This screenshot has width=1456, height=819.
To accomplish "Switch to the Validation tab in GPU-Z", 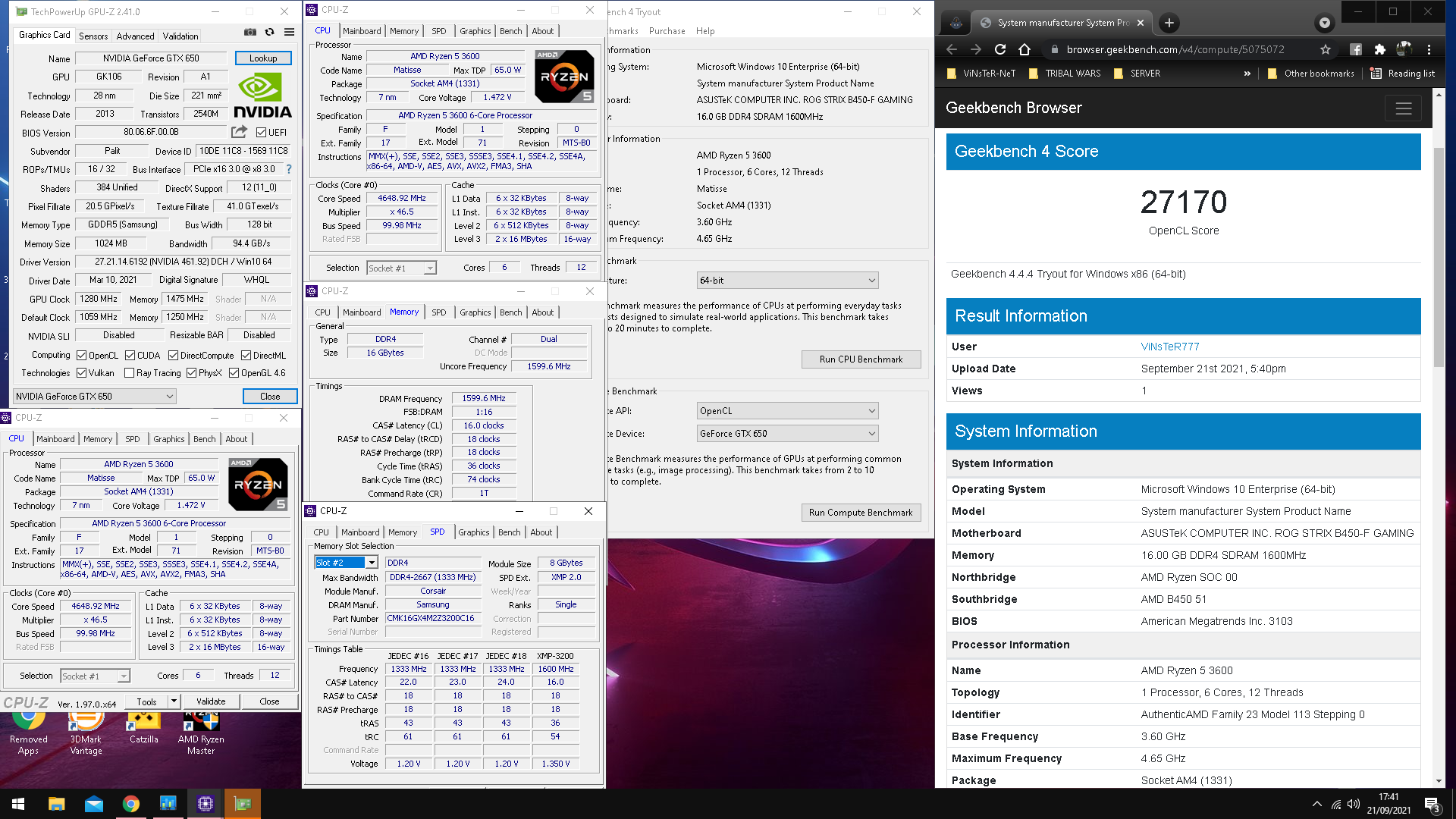I will tap(180, 36).
